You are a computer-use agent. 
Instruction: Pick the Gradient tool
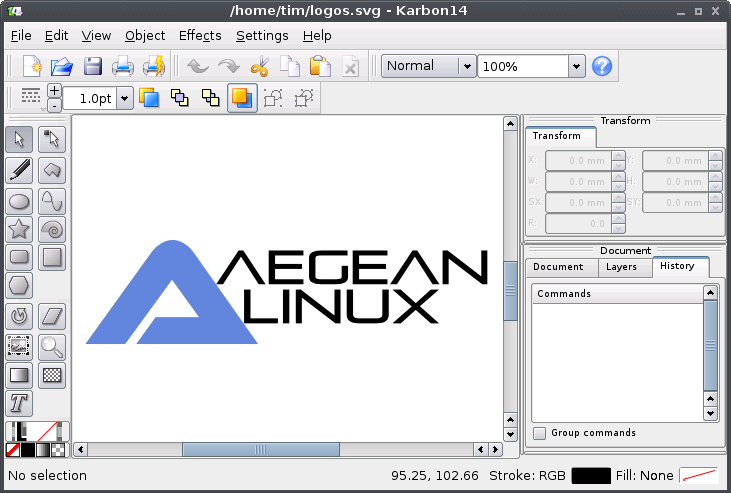pos(19,376)
